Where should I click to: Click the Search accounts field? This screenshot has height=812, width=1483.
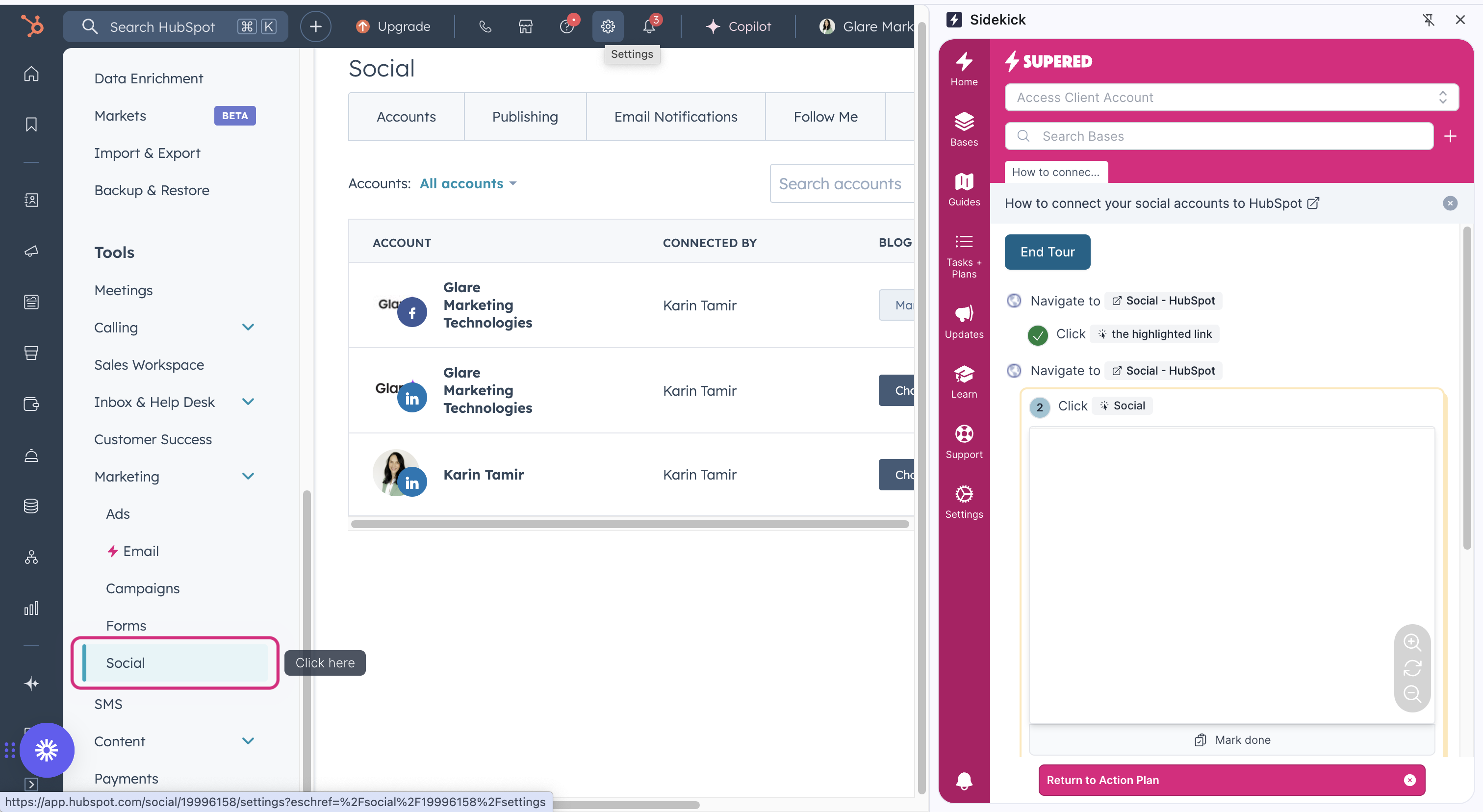pyautogui.click(x=842, y=183)
